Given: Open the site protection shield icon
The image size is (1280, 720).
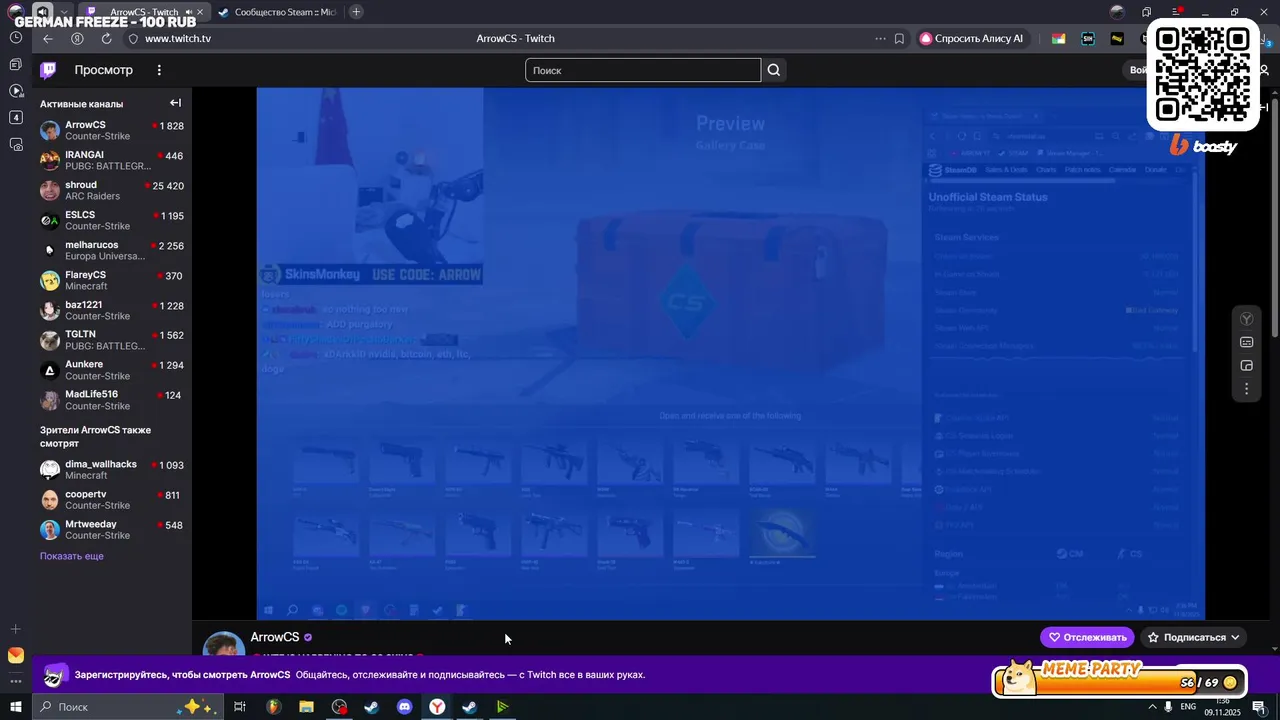Looking at the screenshot, I should pyautogui.click(x=133, y=39).
